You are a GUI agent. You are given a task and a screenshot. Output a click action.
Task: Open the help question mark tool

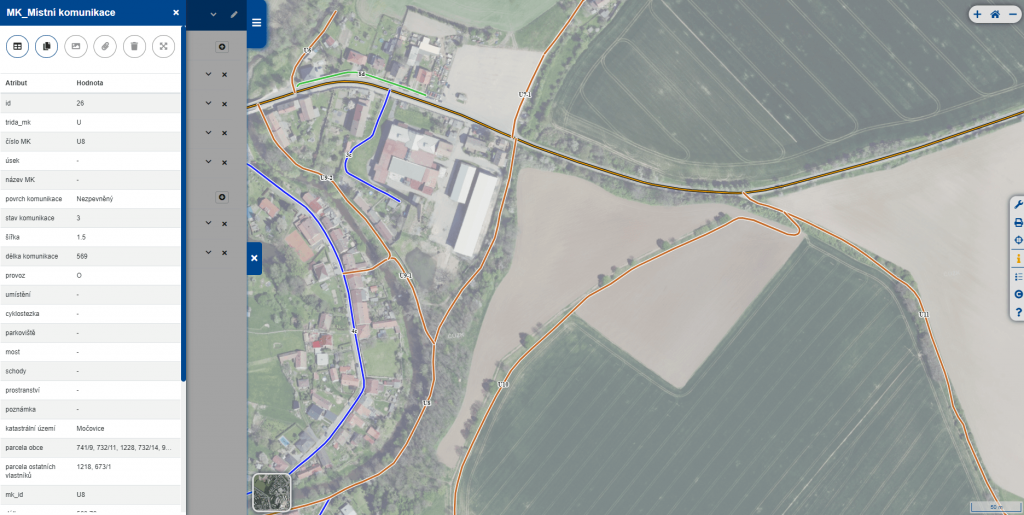[x=1018, y=313]
